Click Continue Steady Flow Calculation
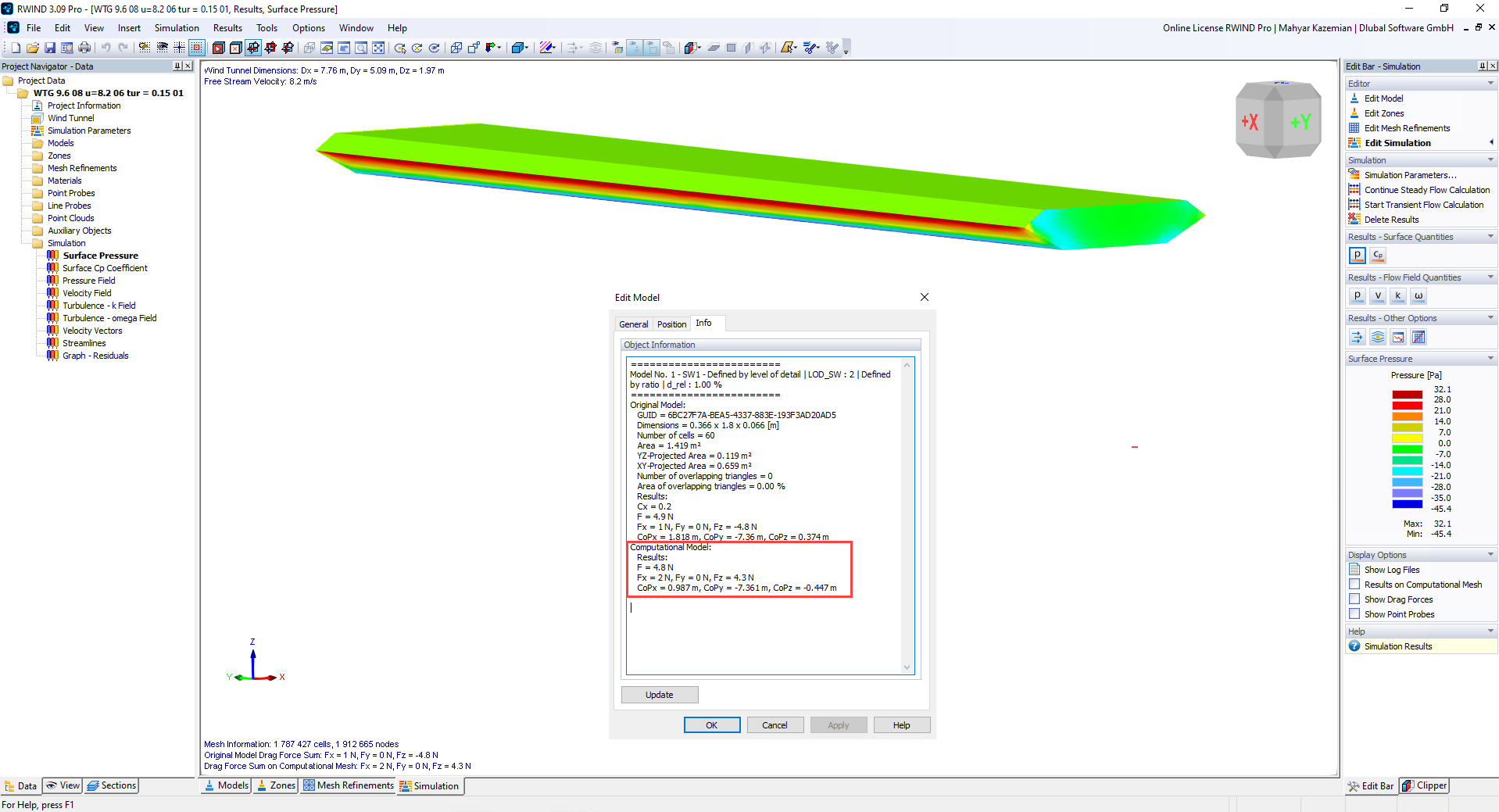This screenshot has width=1499, height=812. click(x=1426, y=190)
